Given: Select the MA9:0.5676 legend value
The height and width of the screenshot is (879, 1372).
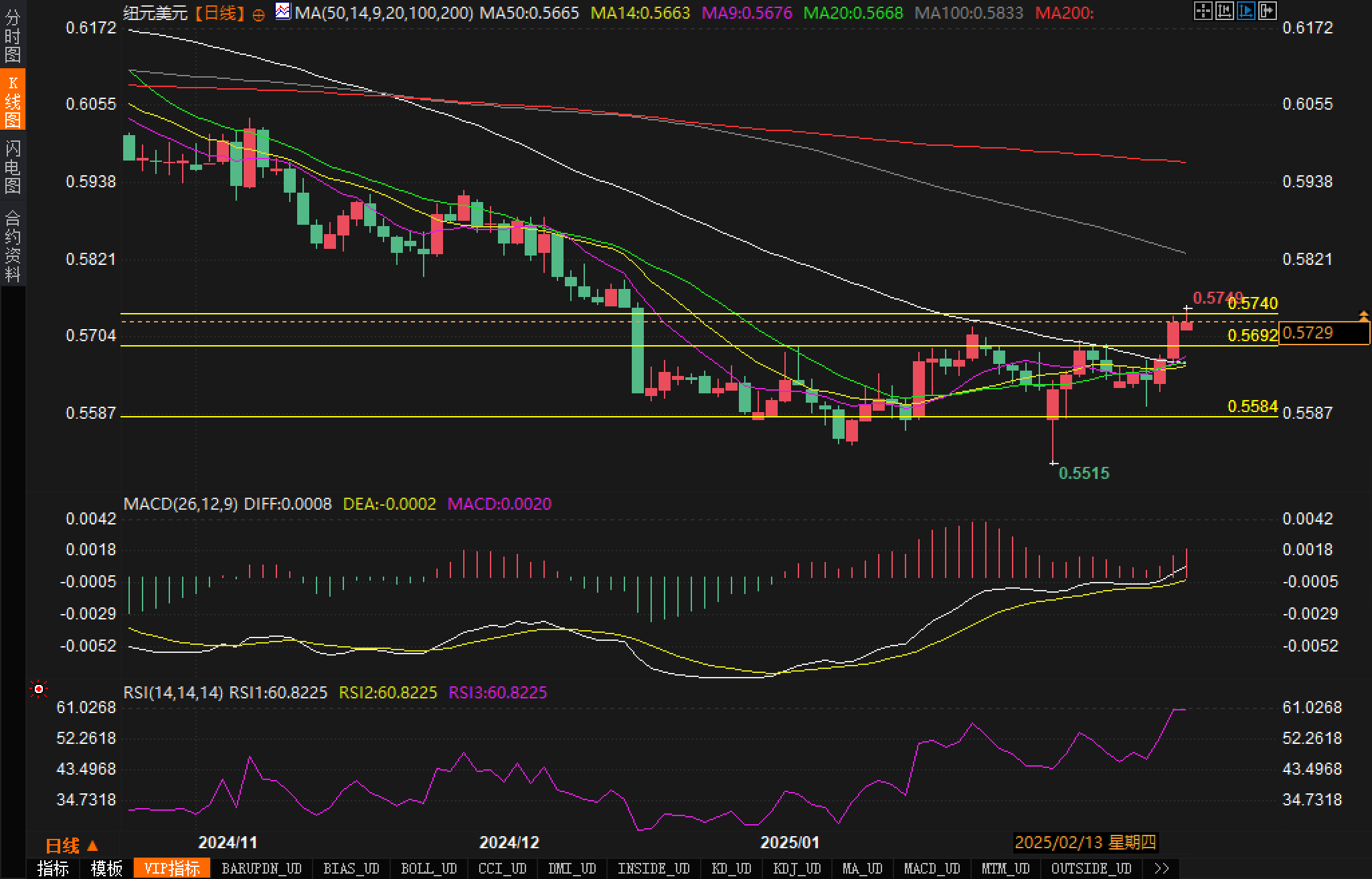Looking at the screenshot, I should coord(747,13).
